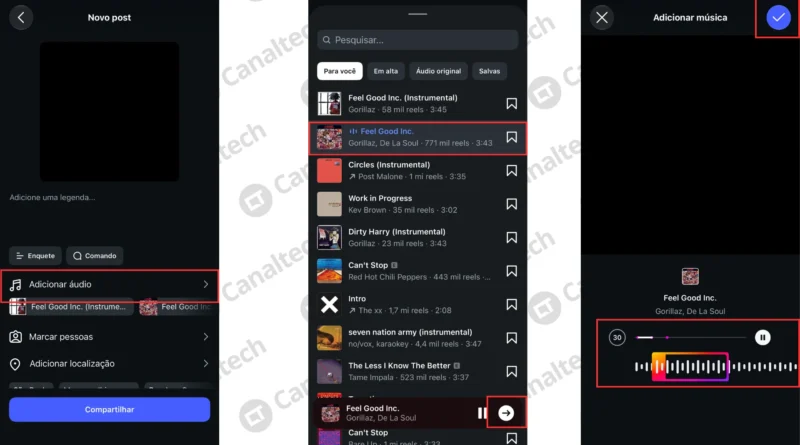Viewport: 800px width, 445px height.
Task: Tap the black post preview thumbnail
Action: click(109, 111)
